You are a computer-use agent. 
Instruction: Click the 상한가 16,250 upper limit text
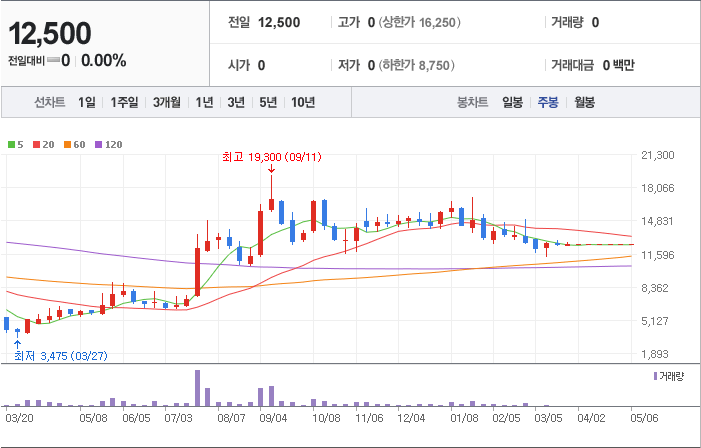[419, 22]
